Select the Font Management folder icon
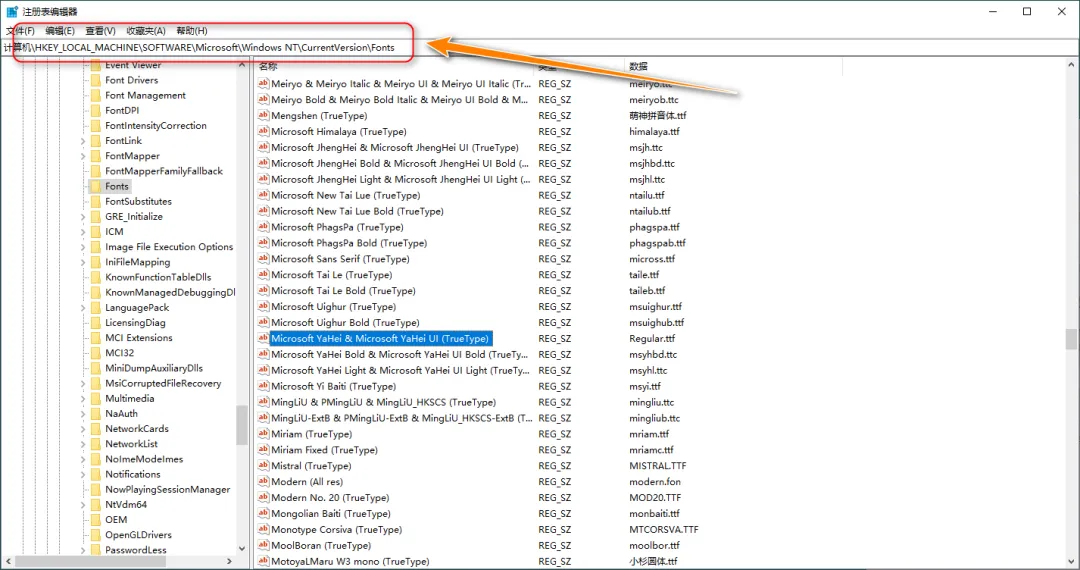 pyautogui.click(x=96, y=96)
